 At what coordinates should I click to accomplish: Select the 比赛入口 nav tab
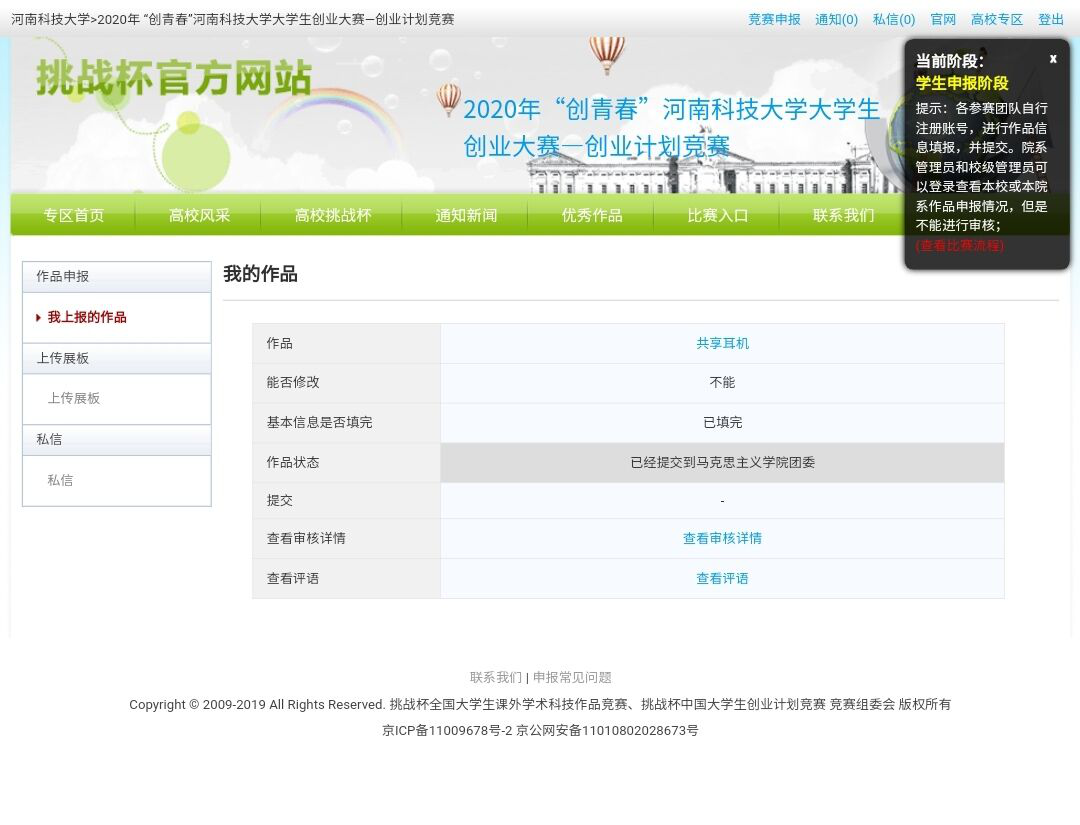point(717,216)
